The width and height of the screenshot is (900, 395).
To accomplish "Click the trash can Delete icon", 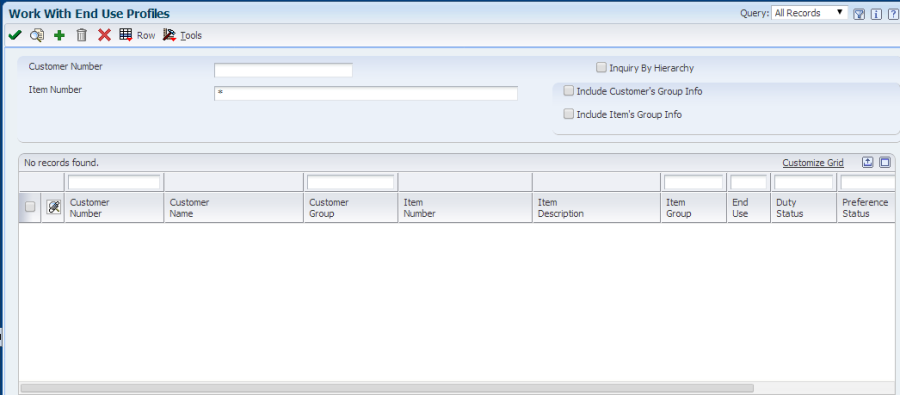I will pyautogui.click(x=82, y=36).
